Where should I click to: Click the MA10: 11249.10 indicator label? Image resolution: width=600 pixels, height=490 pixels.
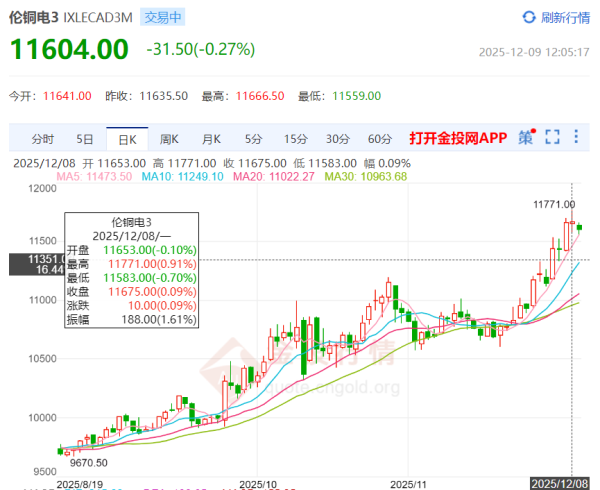click(183, 177)
